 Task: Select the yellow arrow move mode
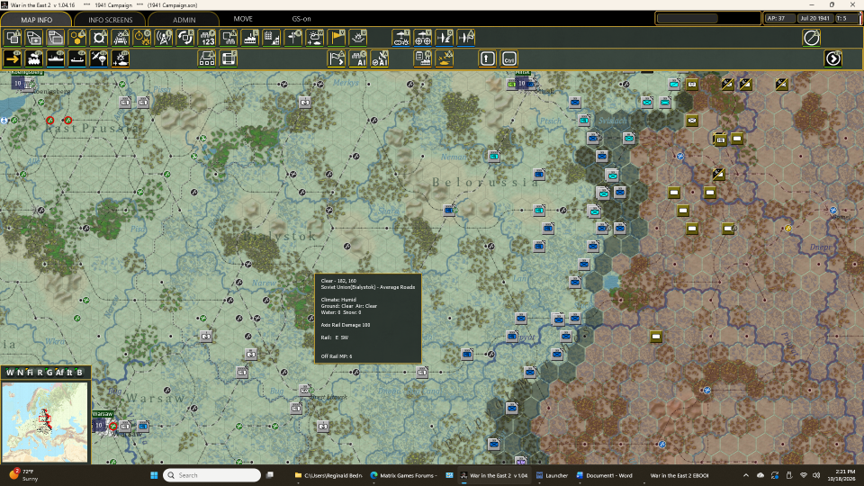coord(13,58)
